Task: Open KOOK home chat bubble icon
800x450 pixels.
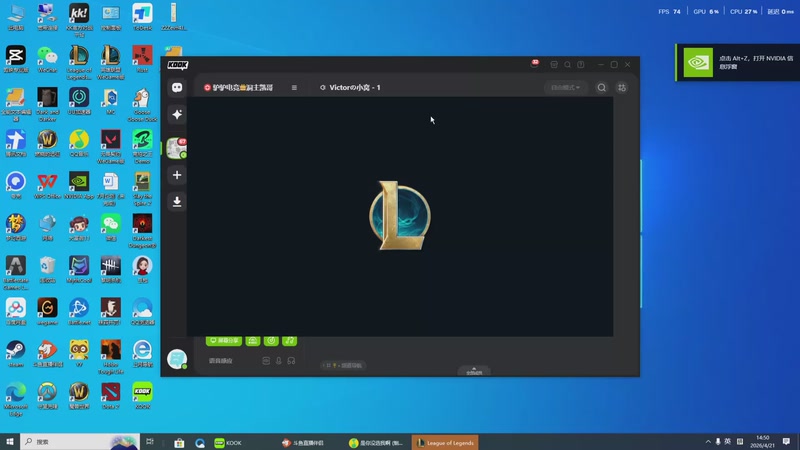Action: pos(177,88)
